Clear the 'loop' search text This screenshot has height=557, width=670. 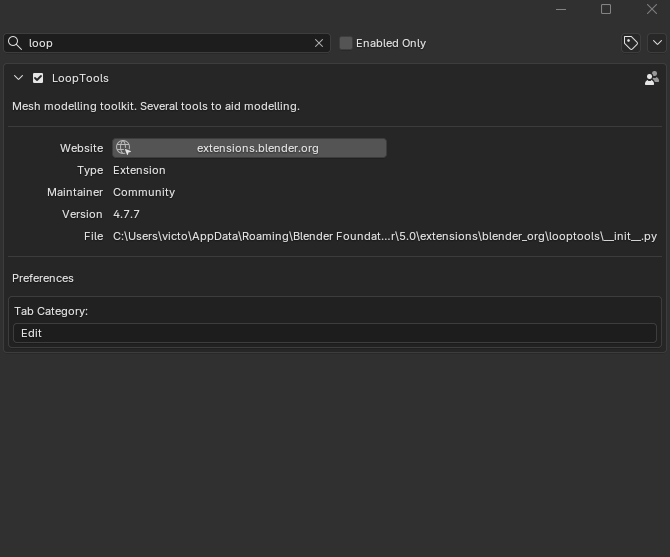[319, 43]
